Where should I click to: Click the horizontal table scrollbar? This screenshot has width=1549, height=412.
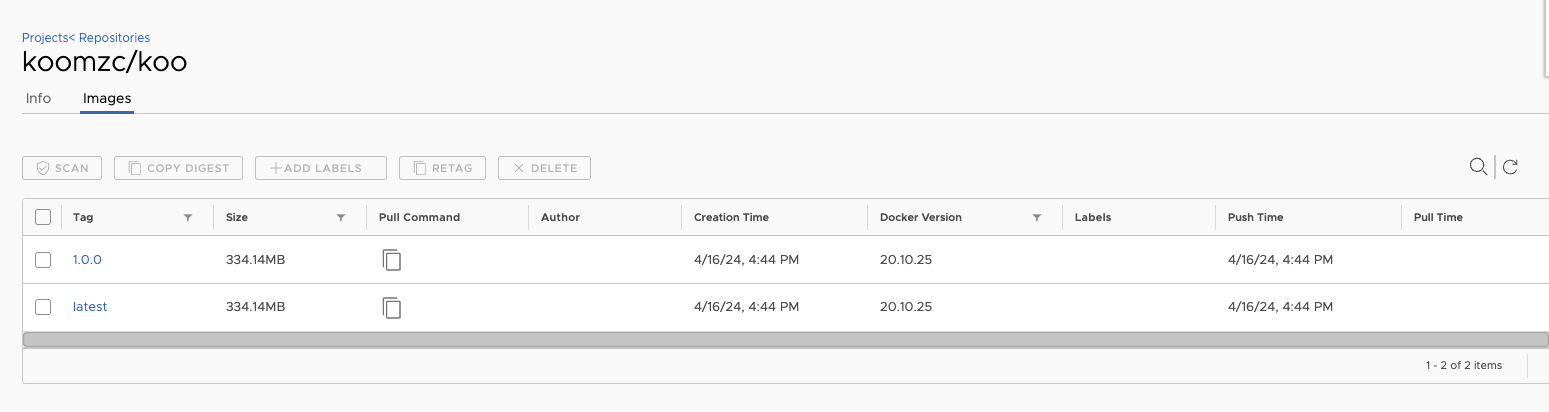pyautogui.click(x=785, y=340)
